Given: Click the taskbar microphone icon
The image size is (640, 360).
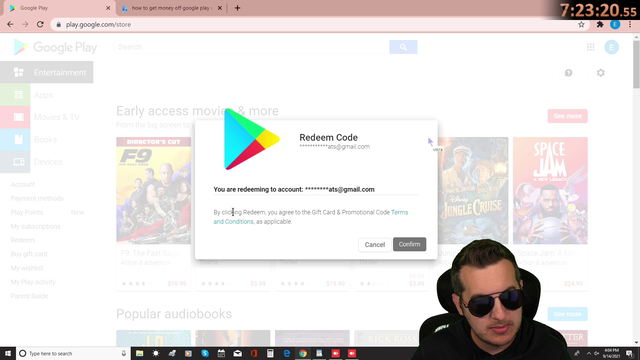Looking at the screenshot, I should 124,353.
